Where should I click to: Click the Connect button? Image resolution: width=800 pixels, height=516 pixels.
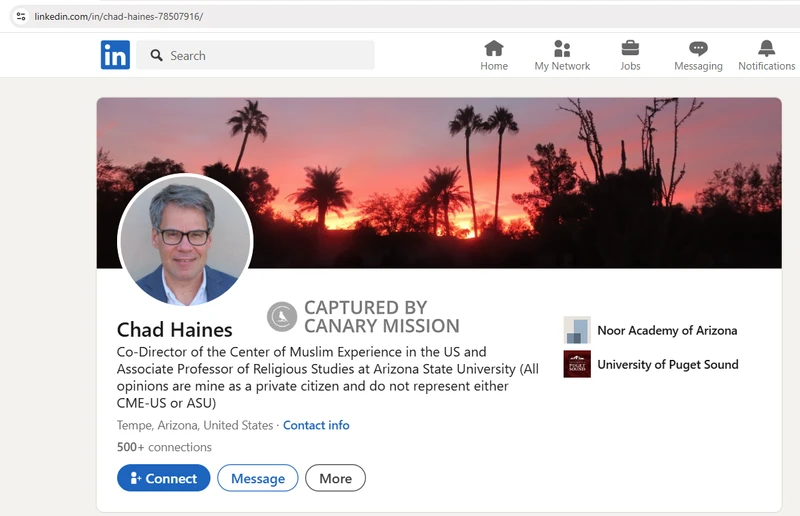click(163, 478)
